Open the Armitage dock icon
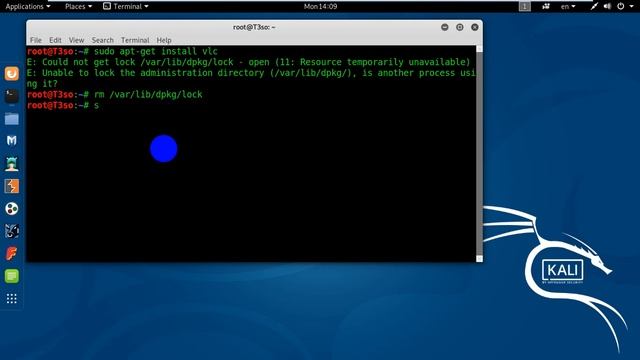This screenshot has width=640, height=360. (11, 164)
